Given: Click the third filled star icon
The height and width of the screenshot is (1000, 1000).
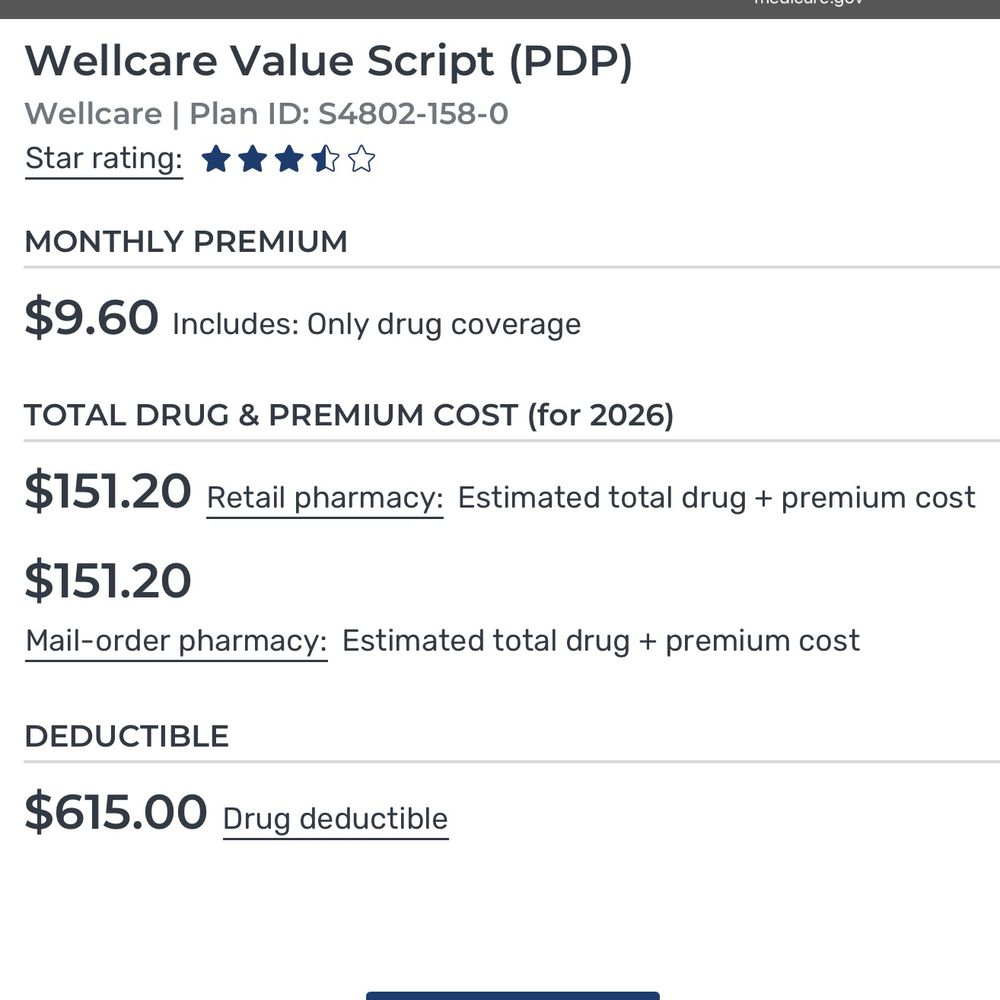Looking at the screenshot, I should pyautogui.click(x=289, y=159).
